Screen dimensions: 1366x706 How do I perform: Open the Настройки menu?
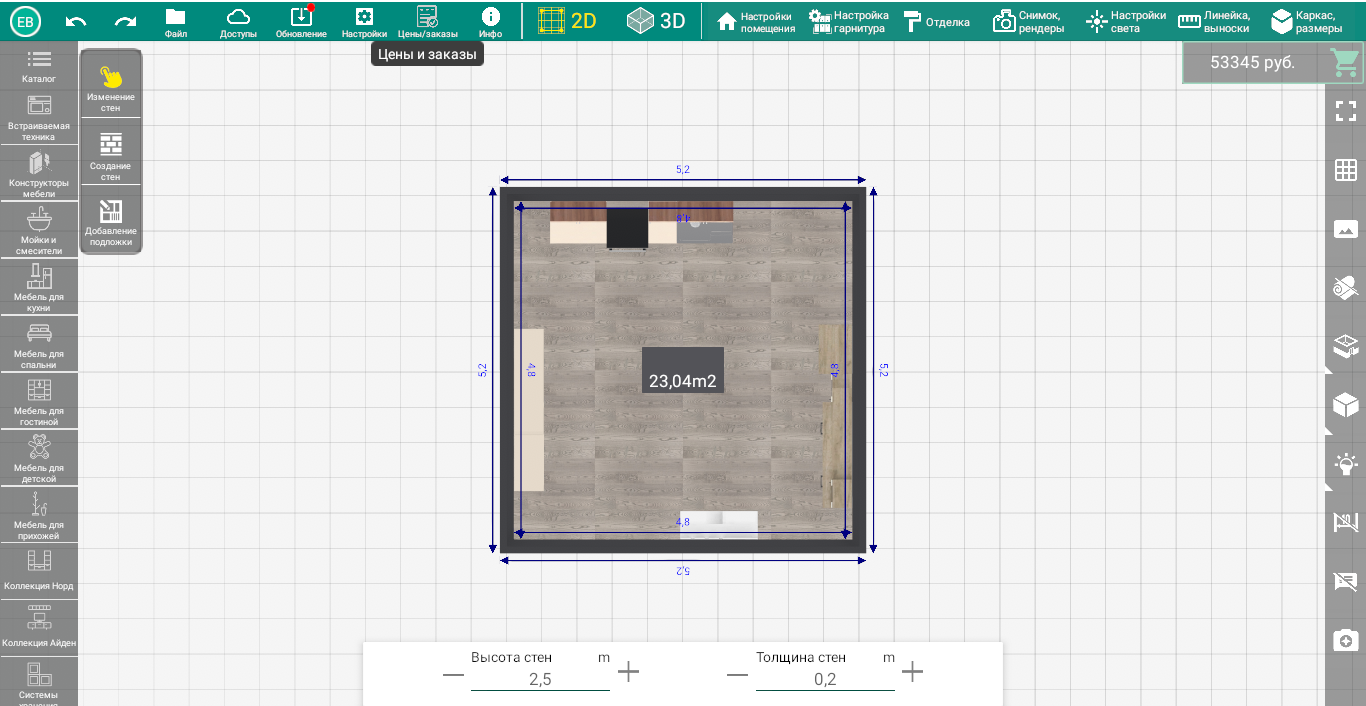pos(364,21)
